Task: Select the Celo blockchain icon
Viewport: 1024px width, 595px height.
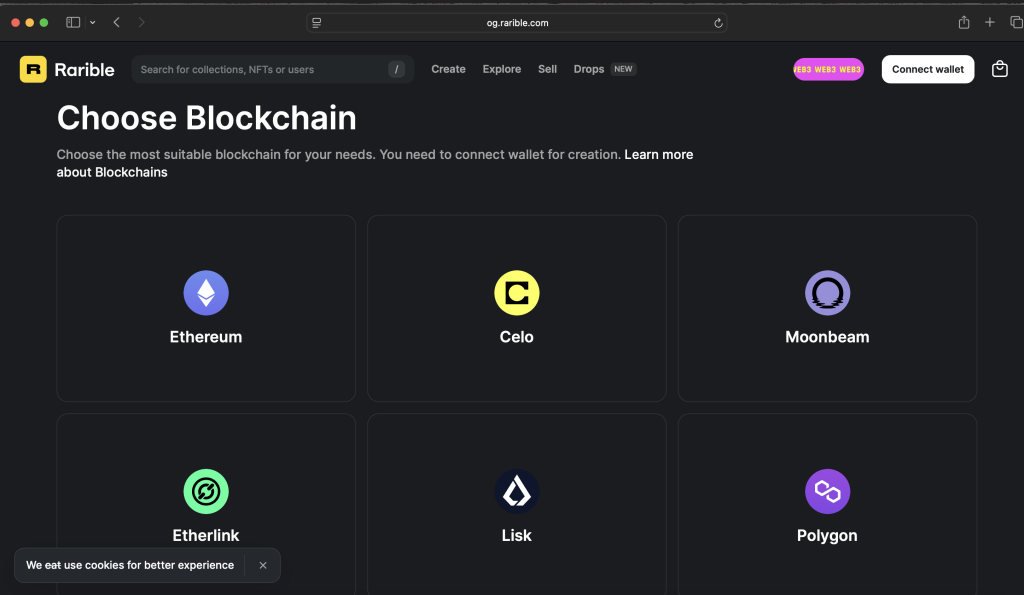Action: [x=516, y=292]
